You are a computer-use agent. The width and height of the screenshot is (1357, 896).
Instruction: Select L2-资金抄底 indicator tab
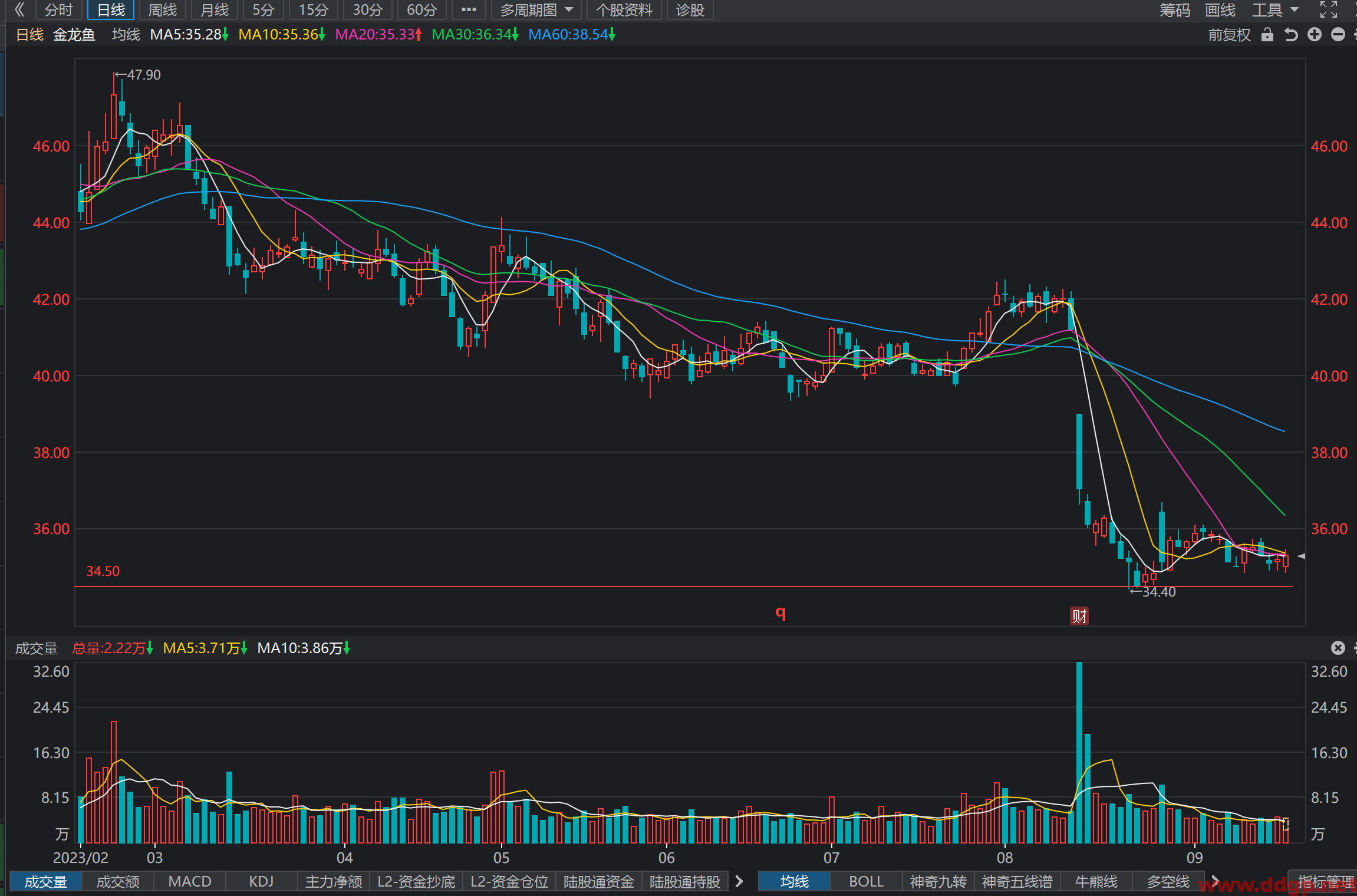tap(416, 882)
